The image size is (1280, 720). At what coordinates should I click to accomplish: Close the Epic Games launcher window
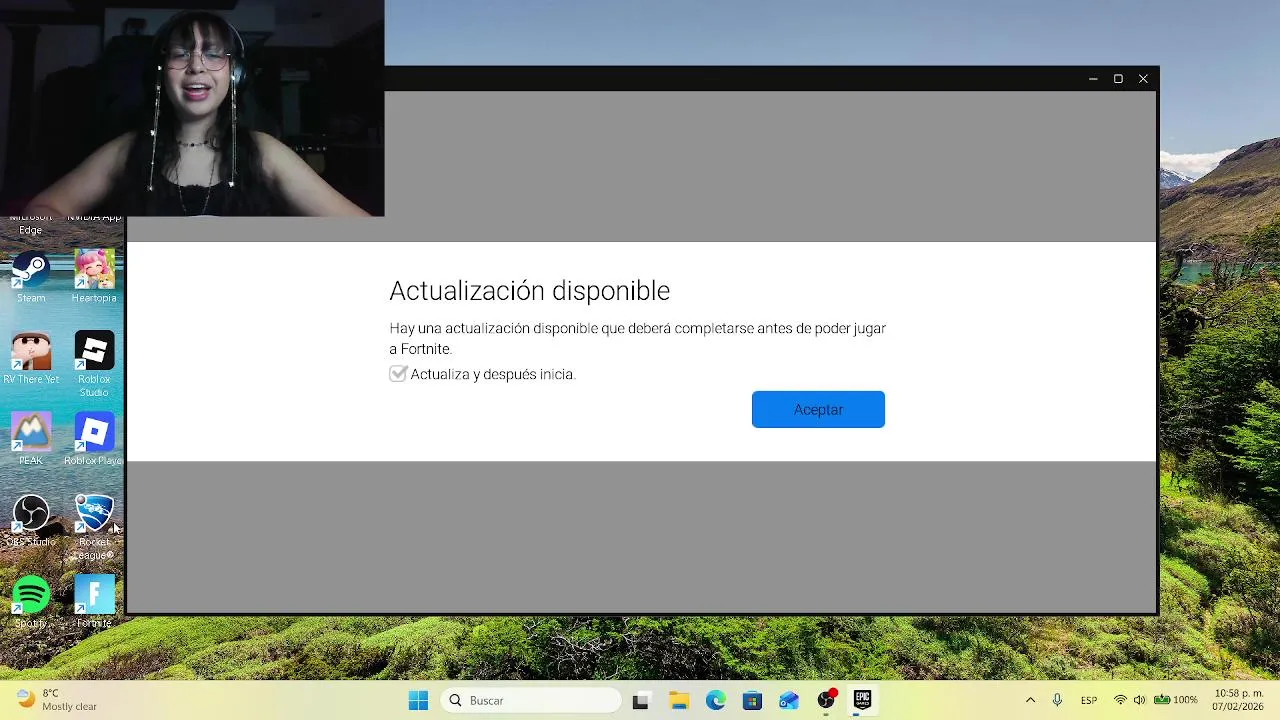coord(1143,79)
